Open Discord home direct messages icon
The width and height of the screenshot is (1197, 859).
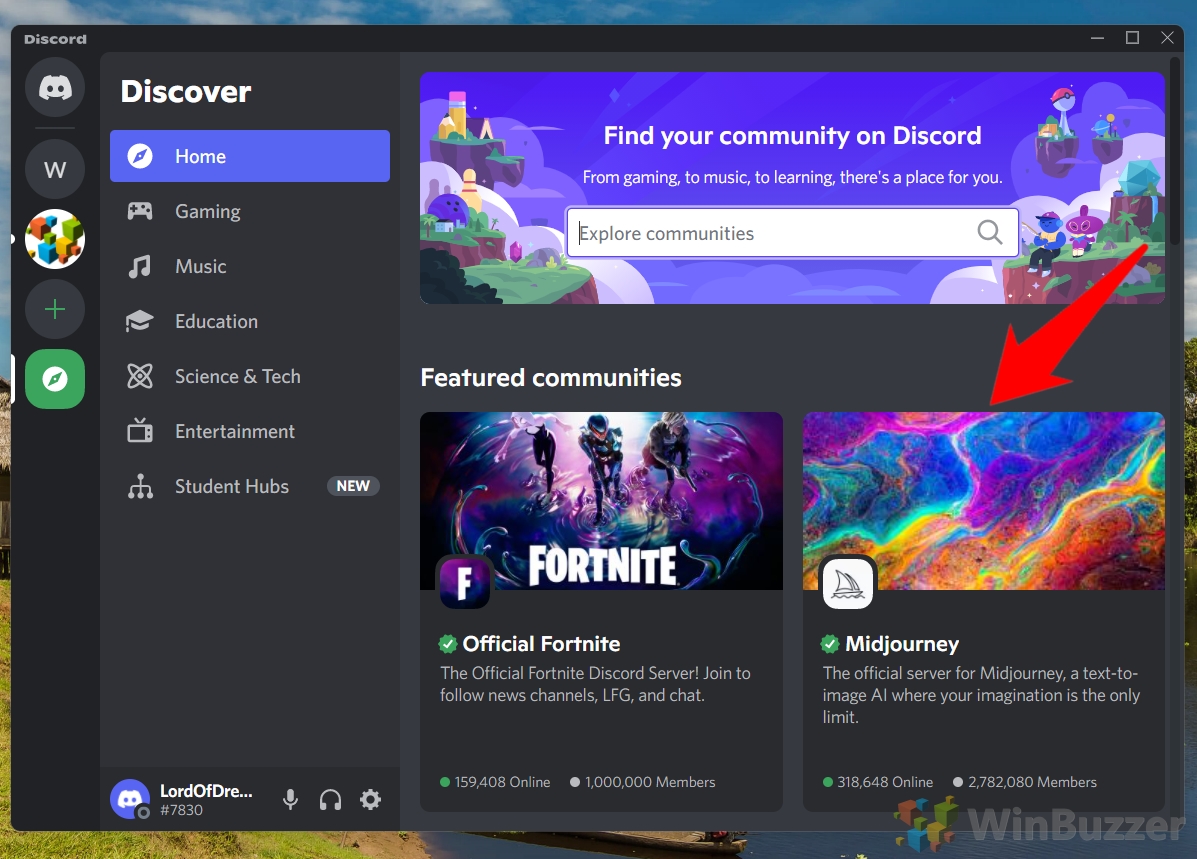click(x=55, y=88)
